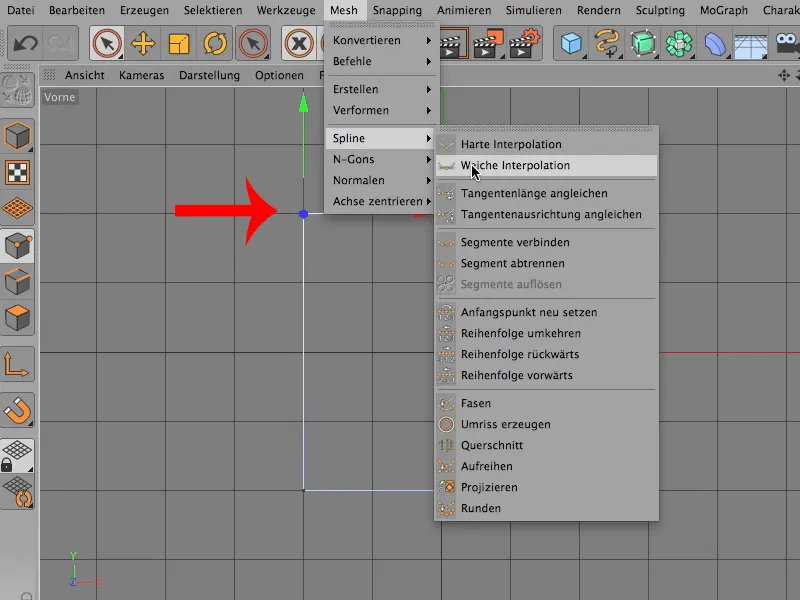Viewport: 800px width, 600px height.
Task: Open the Snapping menu
Action: (397, 10)
